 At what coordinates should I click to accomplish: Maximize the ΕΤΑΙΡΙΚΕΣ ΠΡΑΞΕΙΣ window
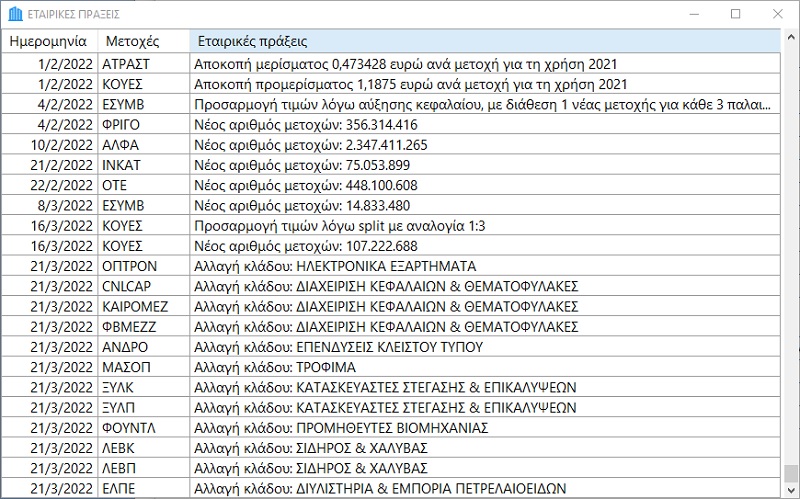735,14
